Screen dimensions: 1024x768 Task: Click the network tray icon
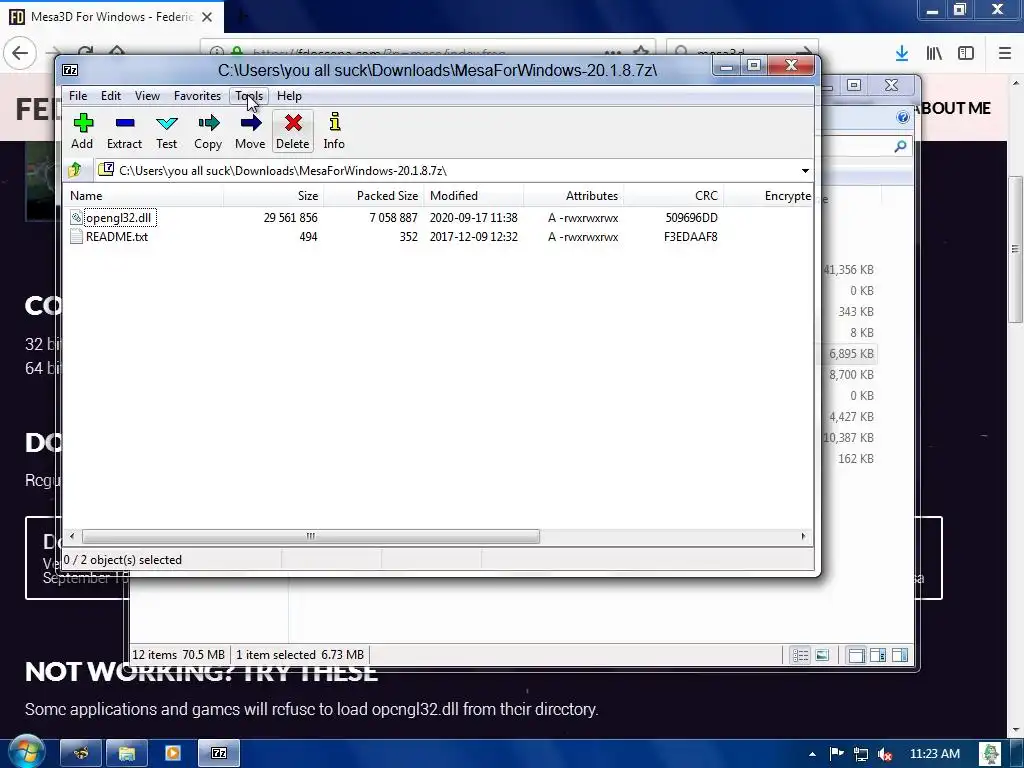coord(861,754)
